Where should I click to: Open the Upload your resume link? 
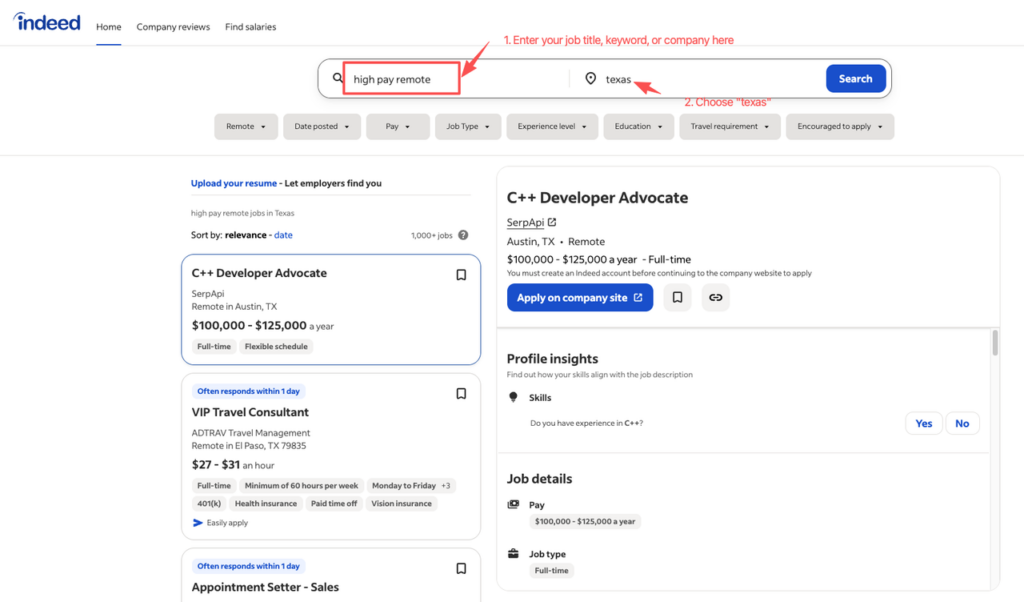pos(232,183)
